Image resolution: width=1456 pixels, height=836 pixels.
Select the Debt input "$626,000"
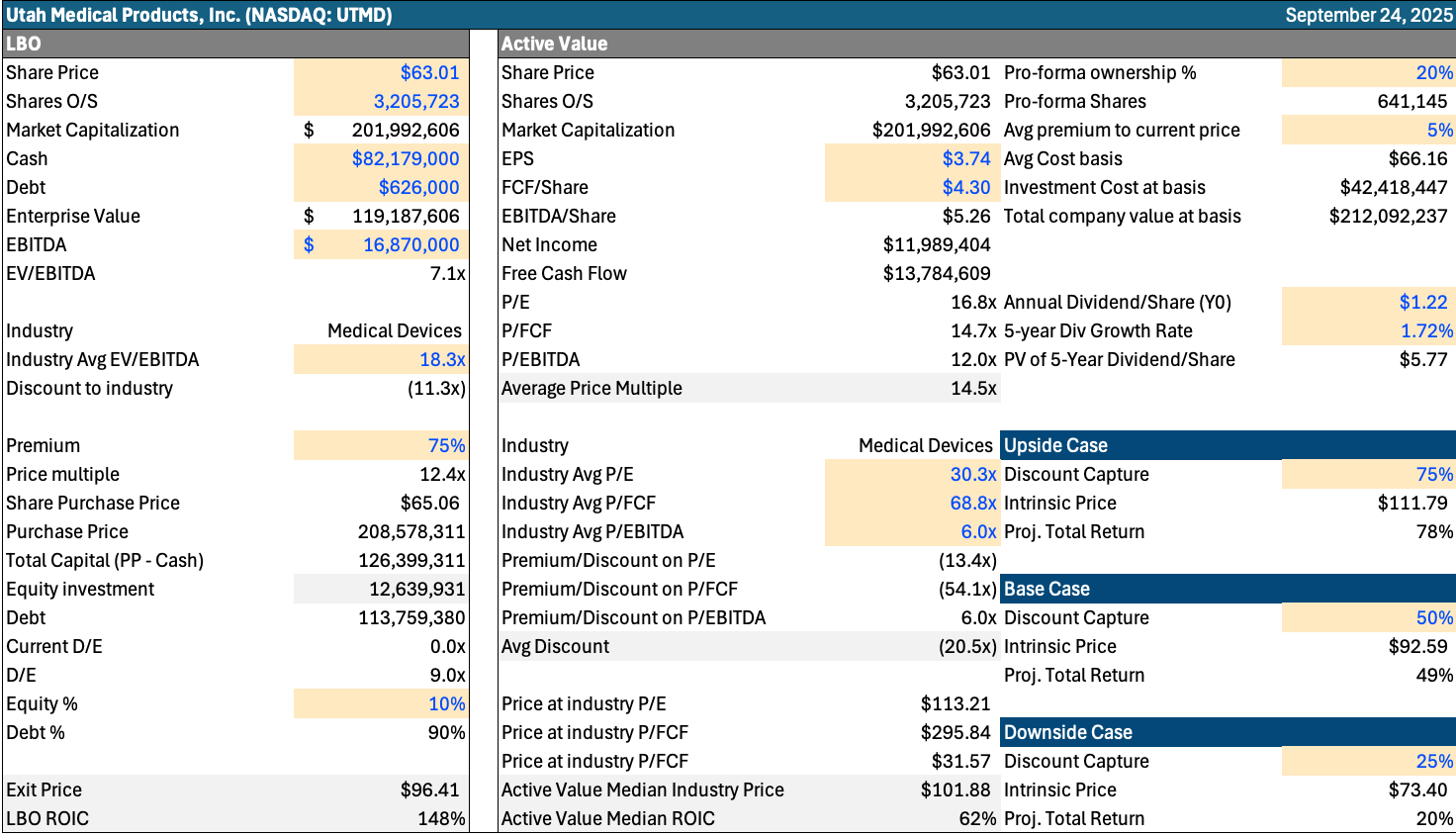coord(418,187)
